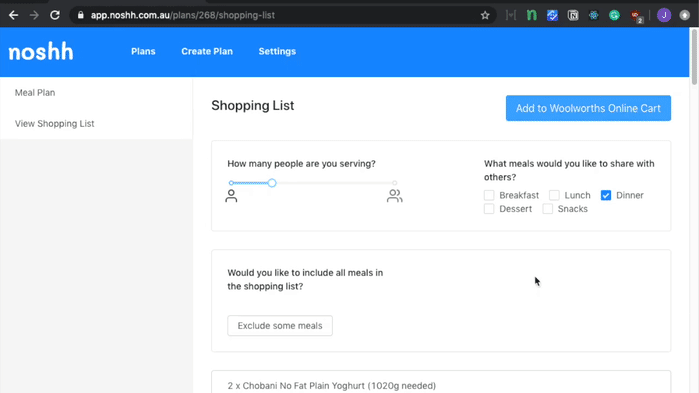Click the browser back arrow
The image size is (699, 393).
tap(13, 15)
